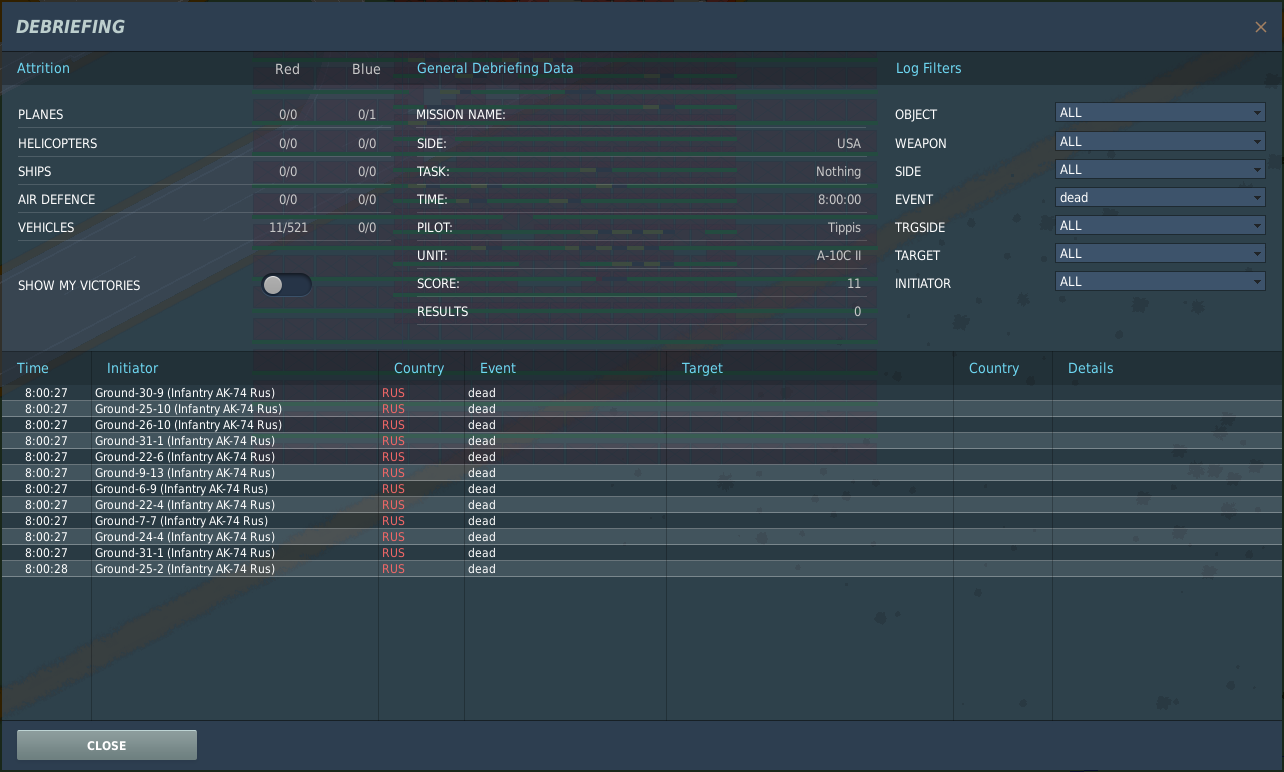
Task: Click the Log Filters section heading
Action: pyautogui.click(x=928, y=68)
